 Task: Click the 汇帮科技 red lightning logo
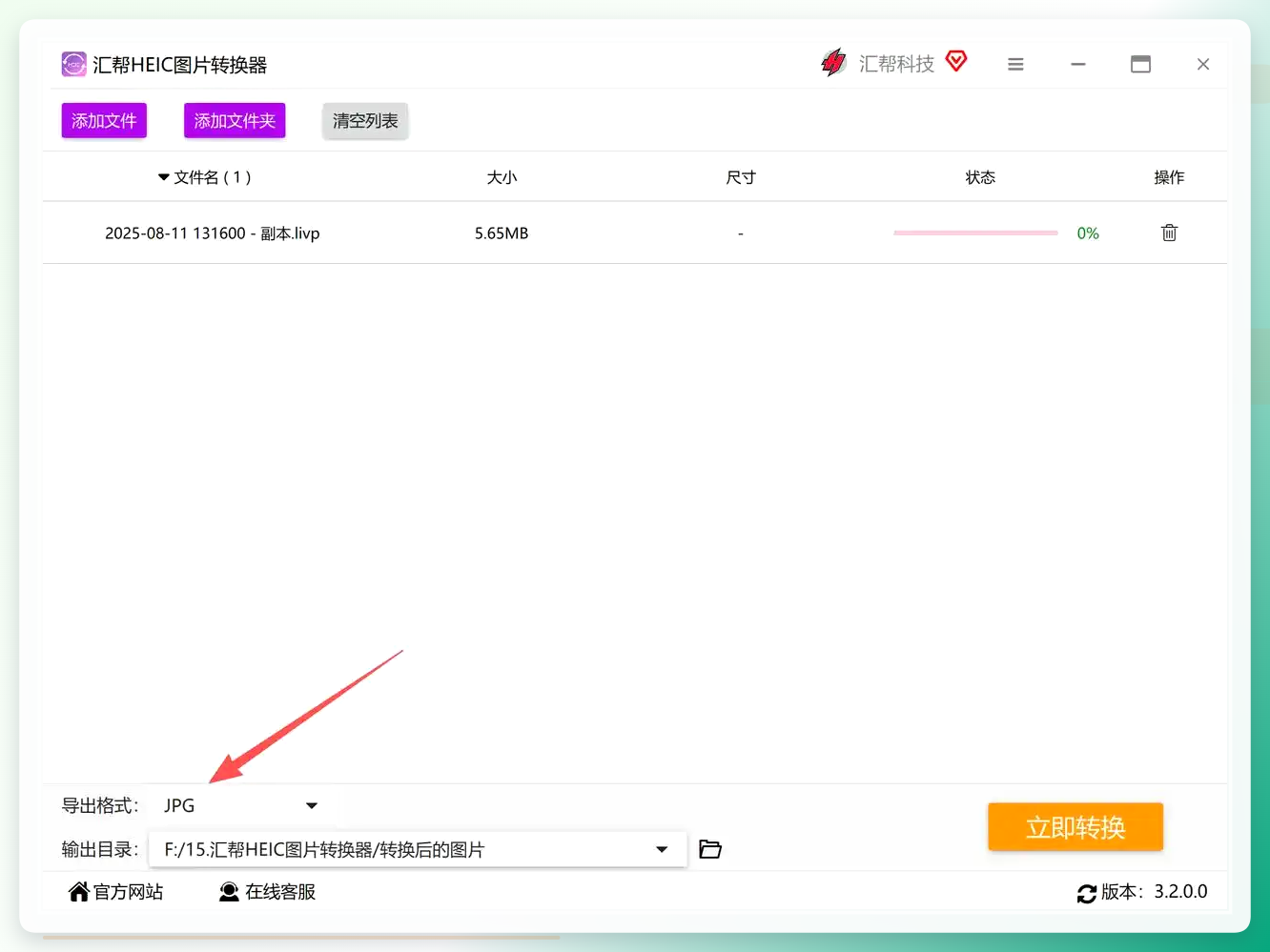(833, 63)
